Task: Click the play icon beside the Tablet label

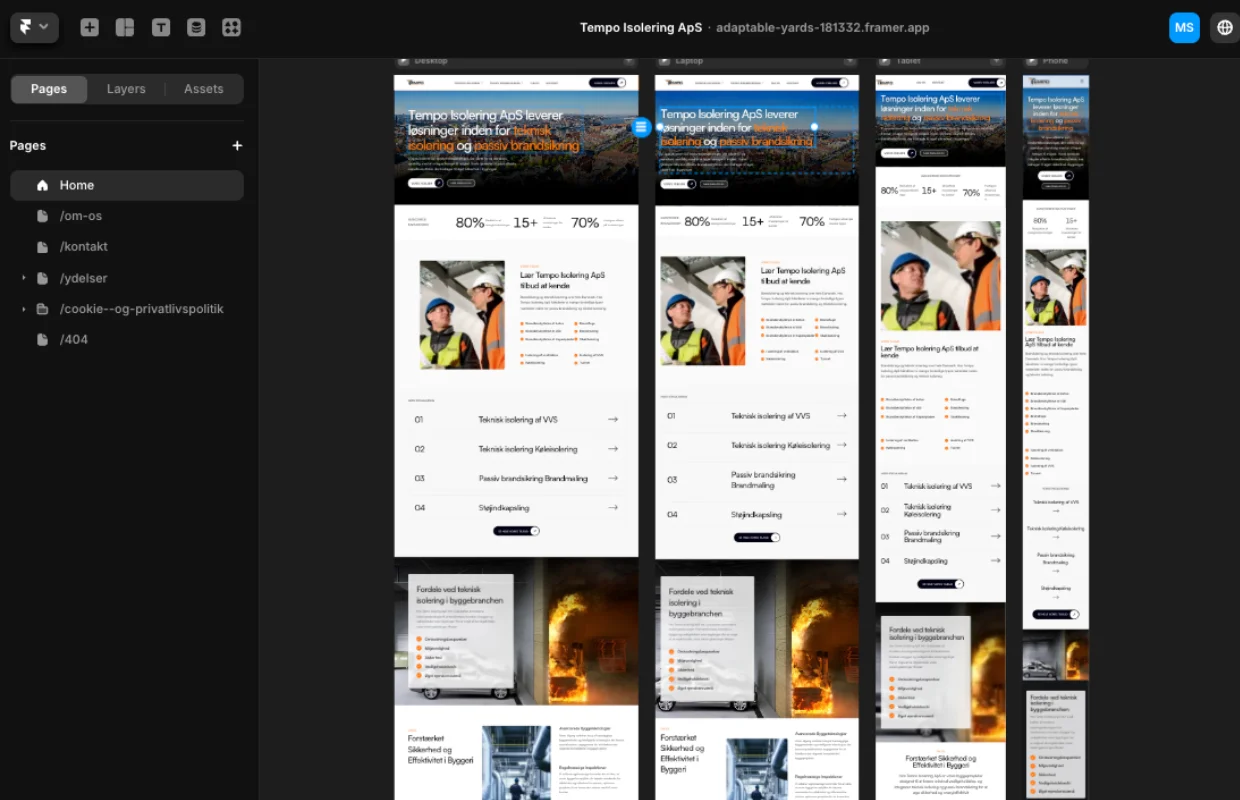Action: pyautogui.click(x=884, y=61)
